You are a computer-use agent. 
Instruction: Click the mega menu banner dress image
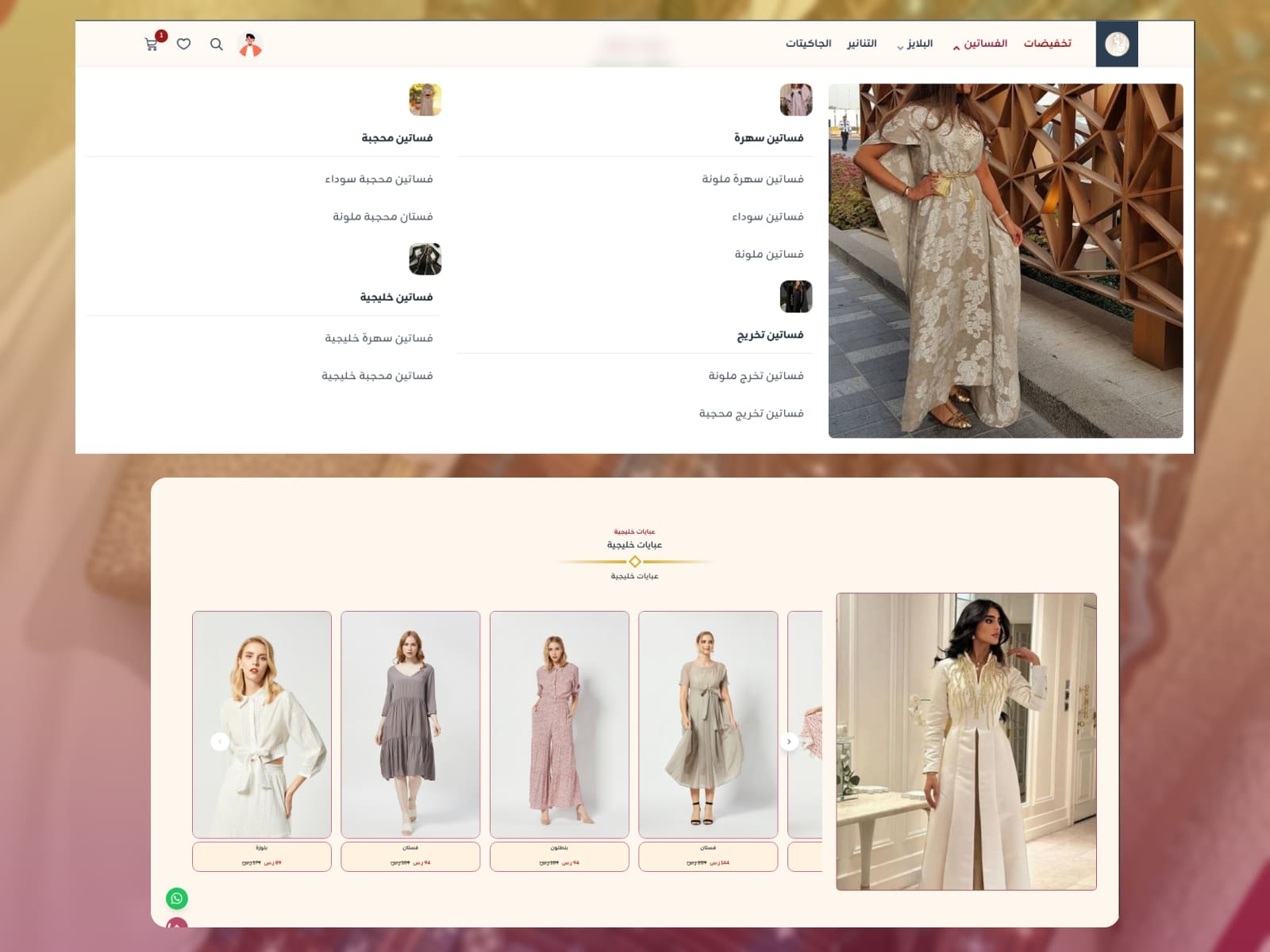coord(1006,260)
